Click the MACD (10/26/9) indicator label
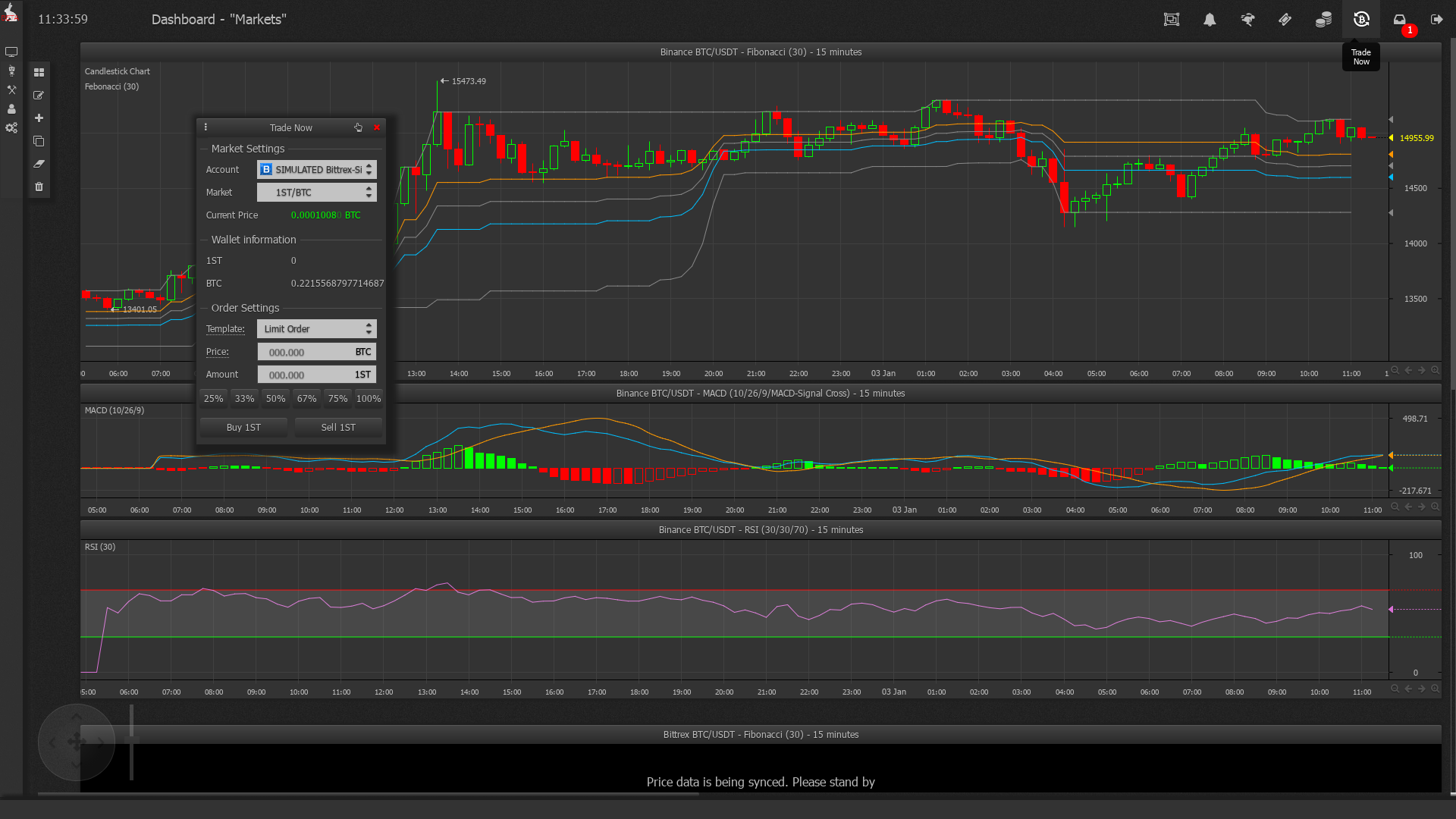 coord(115,410)
